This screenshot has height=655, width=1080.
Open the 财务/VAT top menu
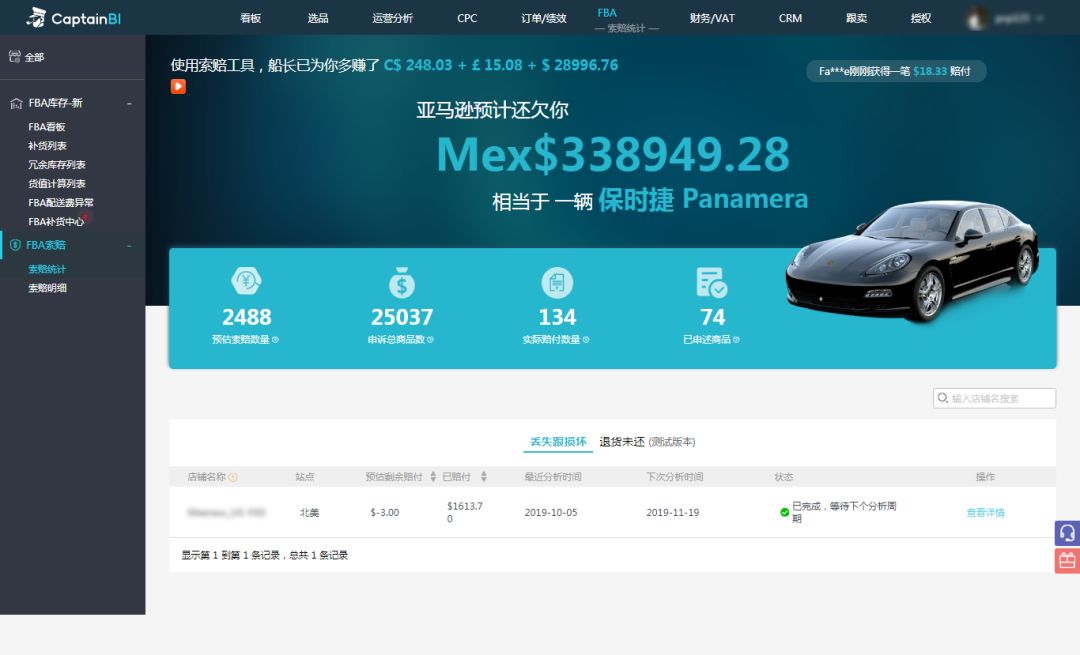click(x=712, y=19)
